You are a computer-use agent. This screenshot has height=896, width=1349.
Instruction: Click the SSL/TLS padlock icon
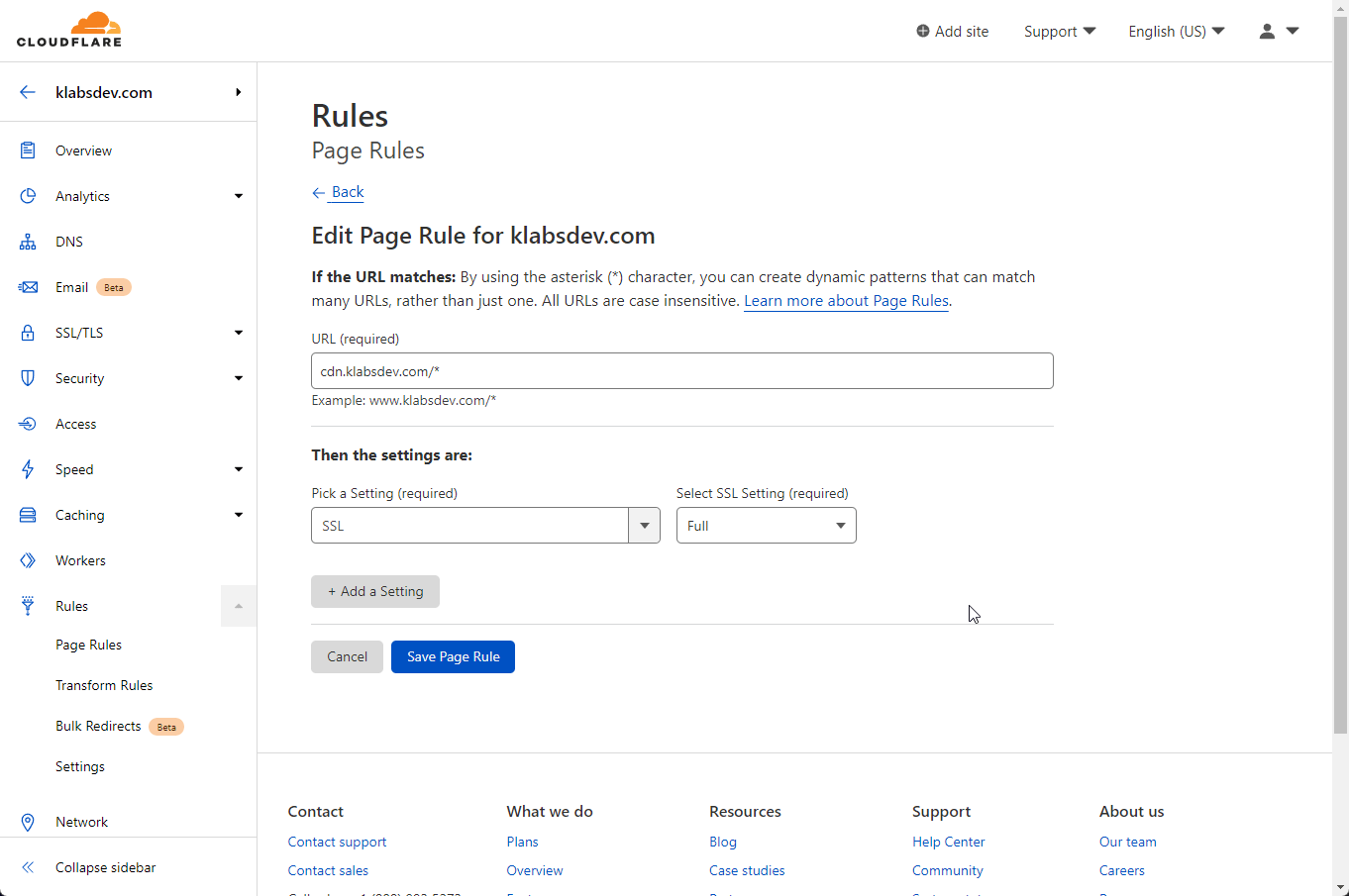[x=28, y=332]
